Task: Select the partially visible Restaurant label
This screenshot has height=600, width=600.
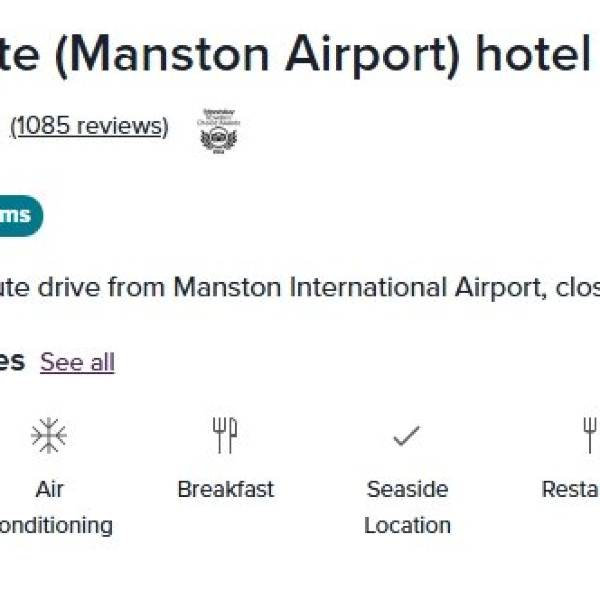Action: [570, 490]
